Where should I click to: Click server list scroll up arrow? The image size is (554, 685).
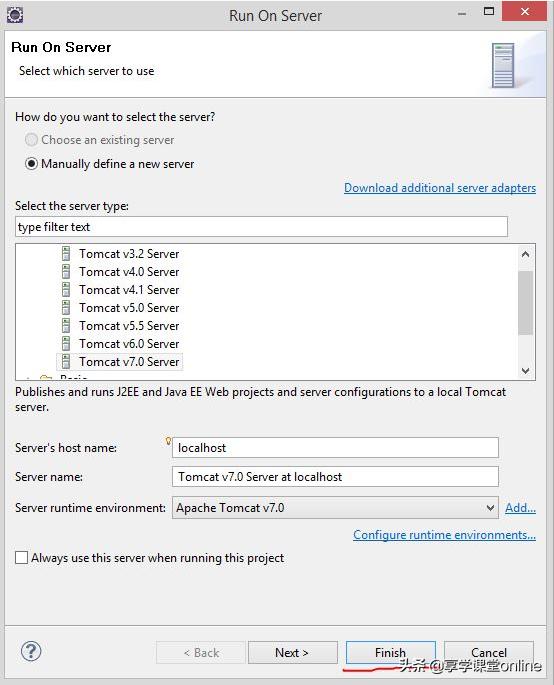526,254
